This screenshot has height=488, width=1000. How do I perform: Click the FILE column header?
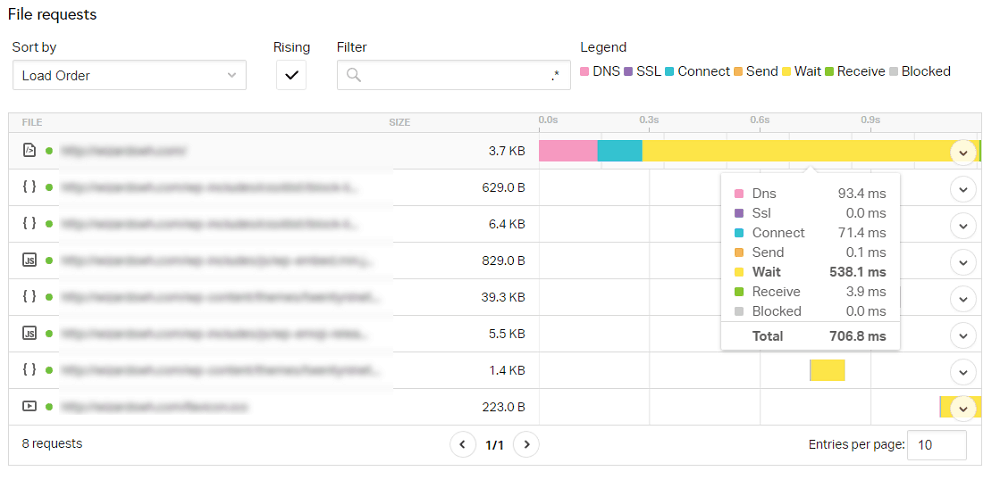[32, 122]
